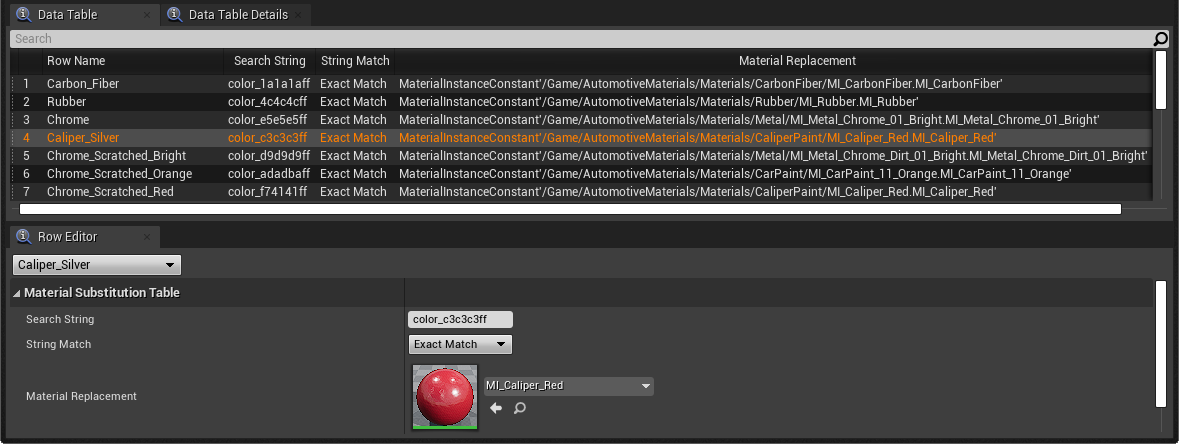The image size is (1179, 444).
Task: Select the Chrome_Scratched_Orange row
Action: (x=580, y=174)
